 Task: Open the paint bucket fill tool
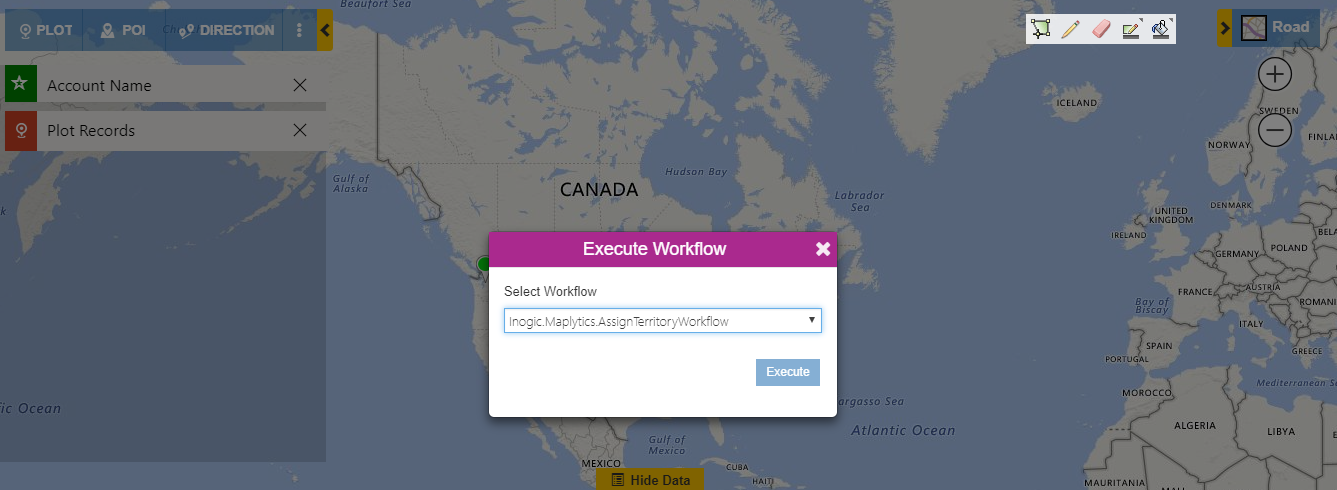tap(1161, 29)
